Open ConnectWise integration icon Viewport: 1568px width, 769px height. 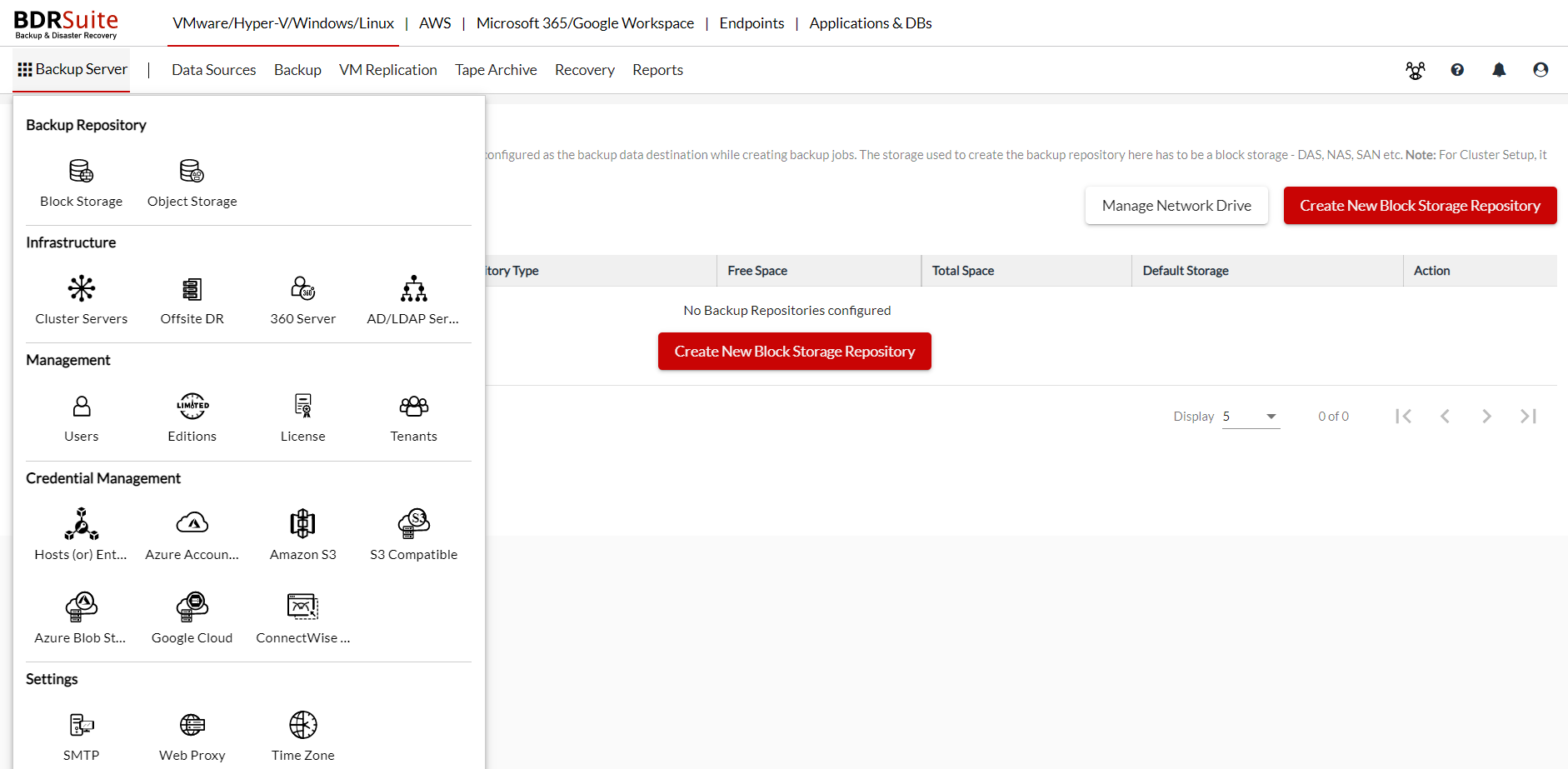[x=302, y=607]
